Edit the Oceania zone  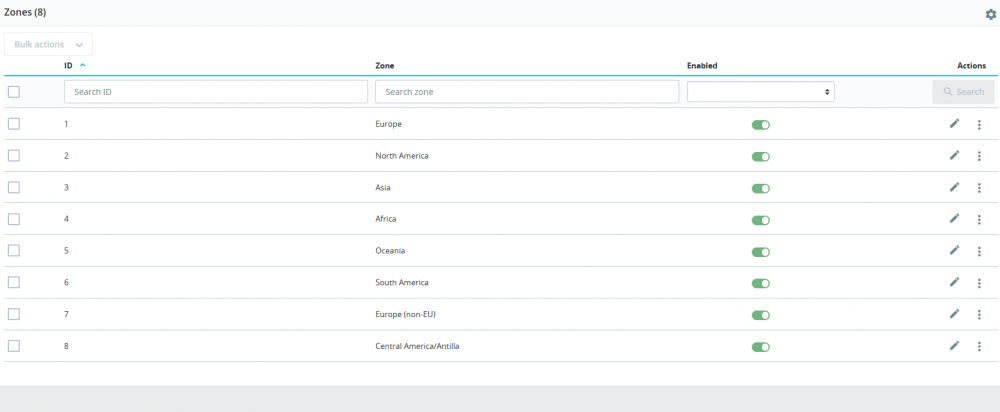(954, 250)
